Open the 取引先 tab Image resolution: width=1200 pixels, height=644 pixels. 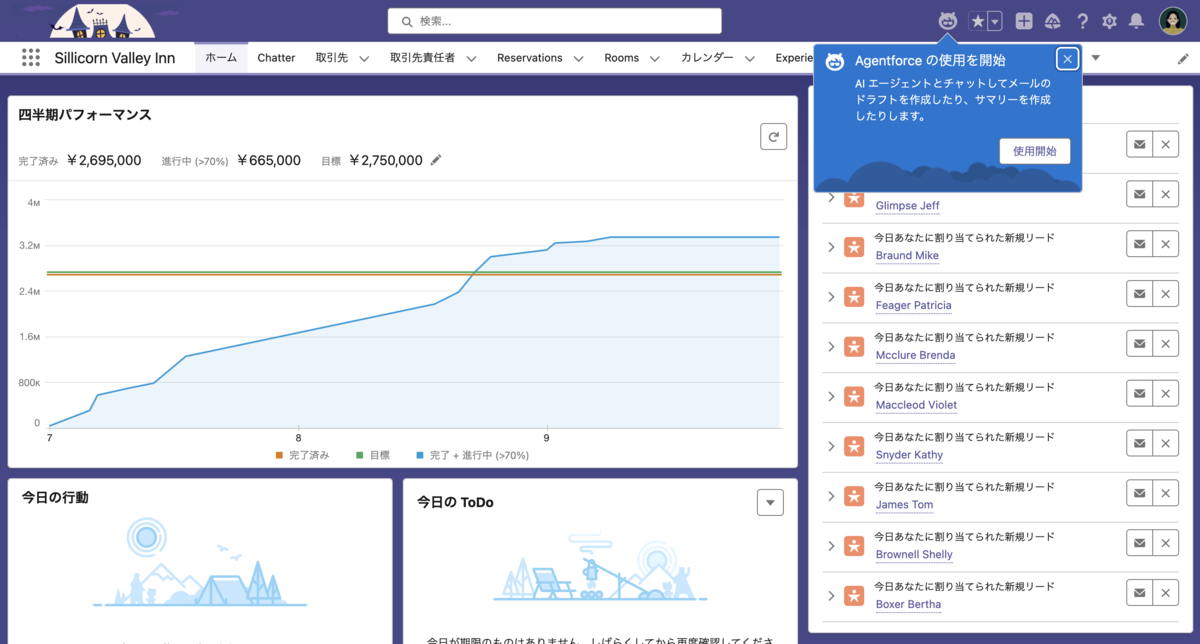[x=331, y=58]
